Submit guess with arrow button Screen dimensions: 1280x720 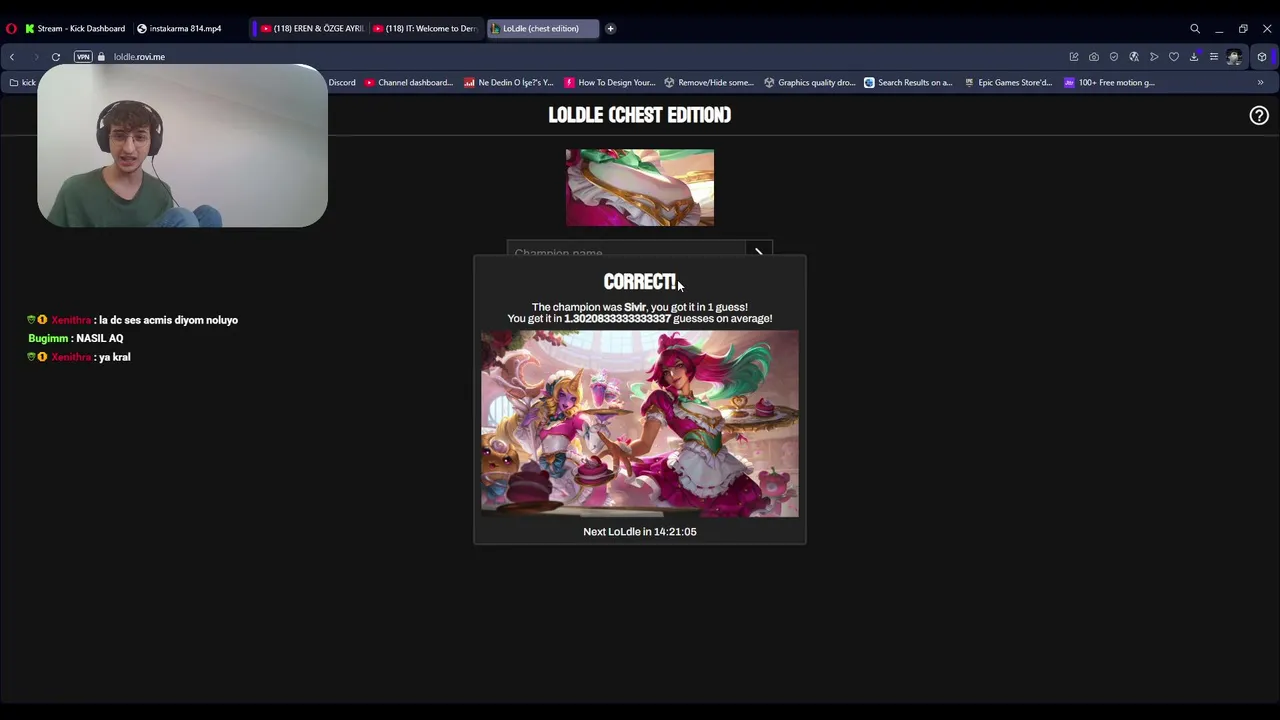[759, 250]
